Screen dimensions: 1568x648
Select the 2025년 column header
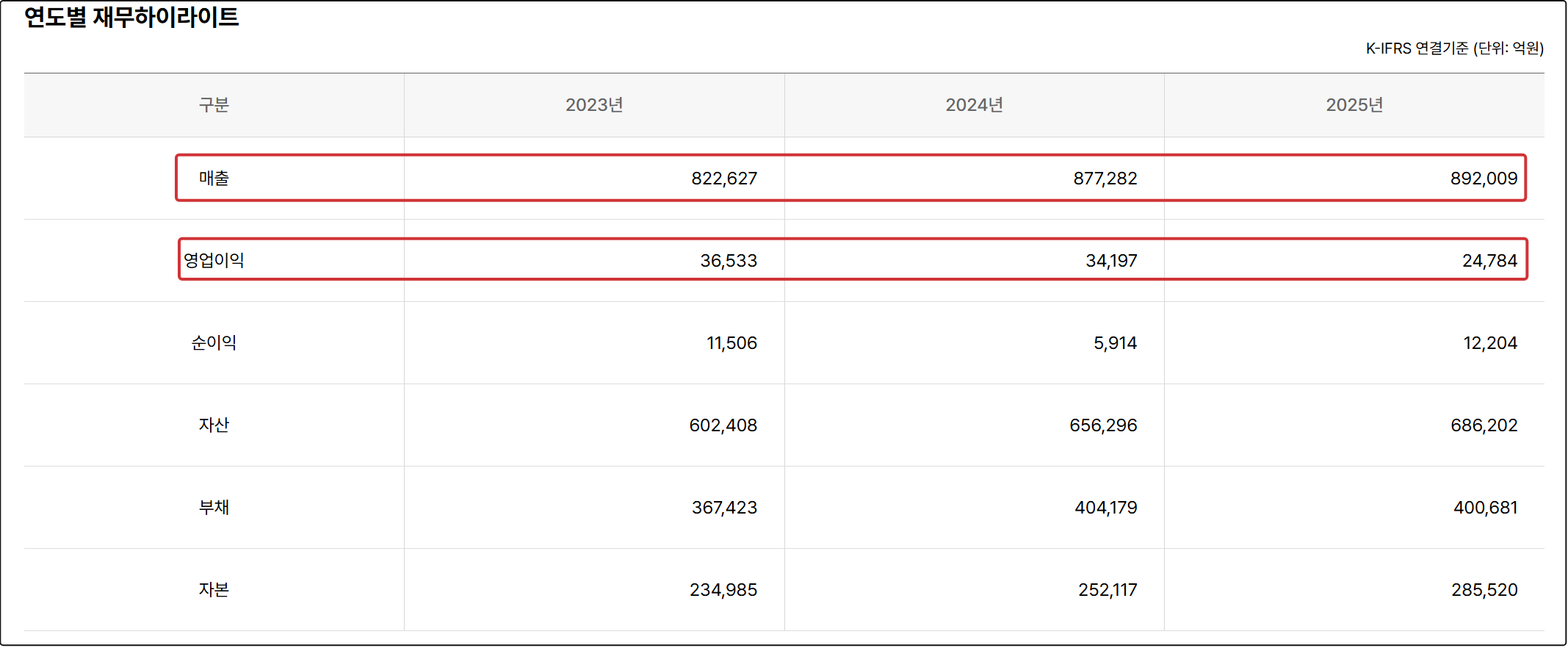click(x=1354, y=105)
